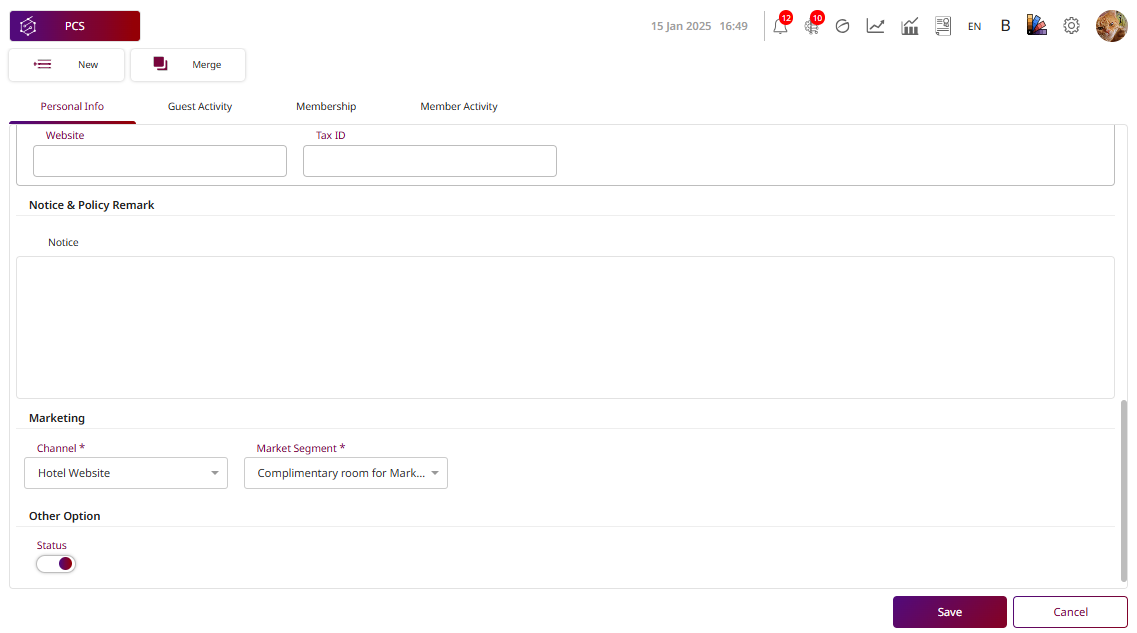Viewport: 1137px width, 633px height.
Task: Click into the Tax ID field
Action: (x=429, y=161)
